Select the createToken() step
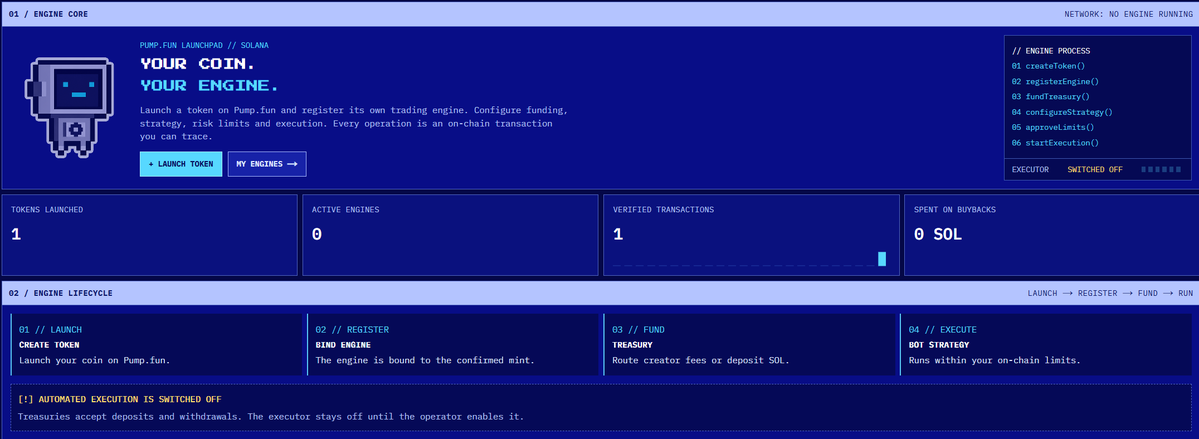 (1048, 66)
